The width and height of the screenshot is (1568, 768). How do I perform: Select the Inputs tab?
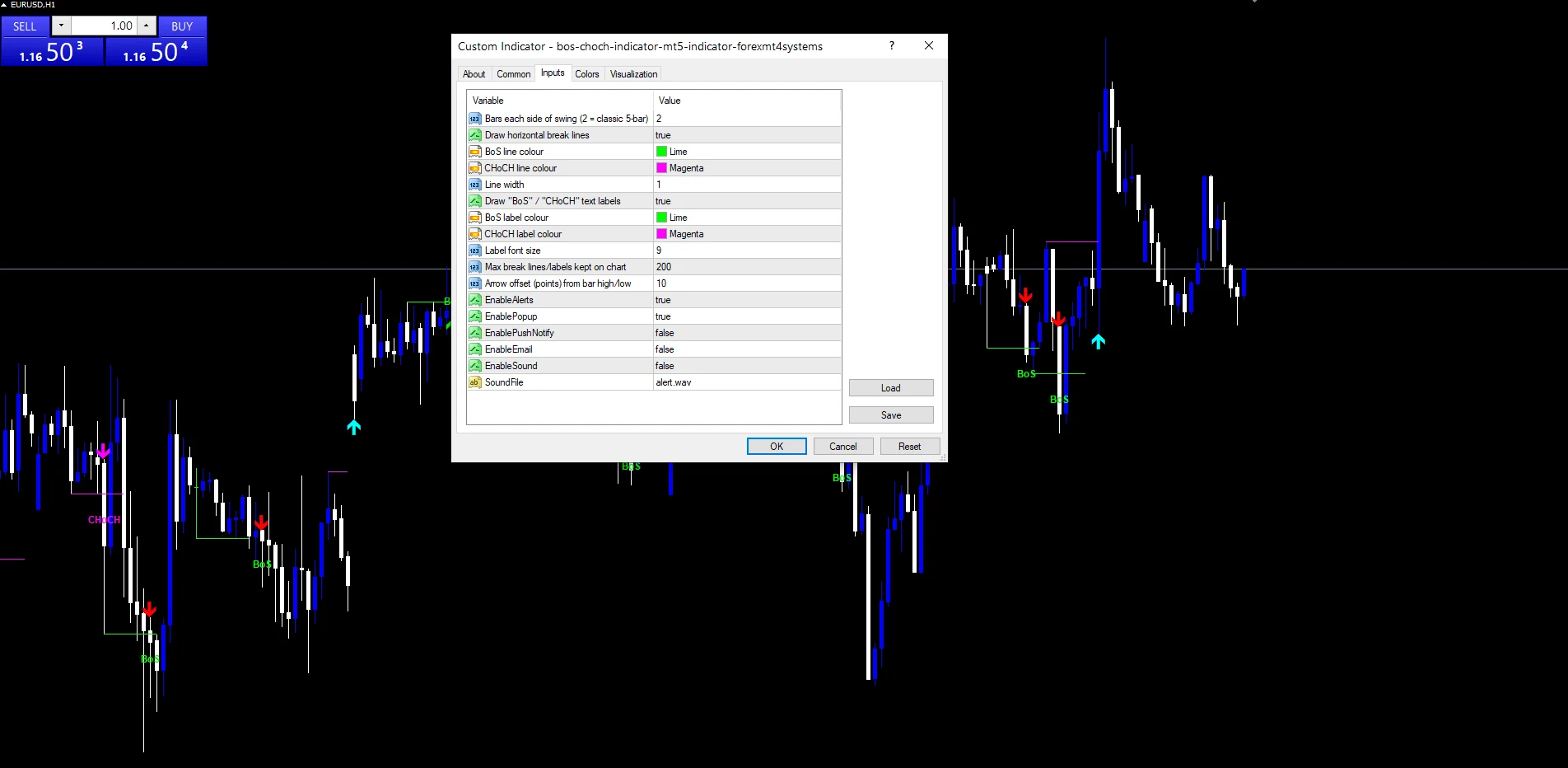pyautogui.click(x=553, y=73)
